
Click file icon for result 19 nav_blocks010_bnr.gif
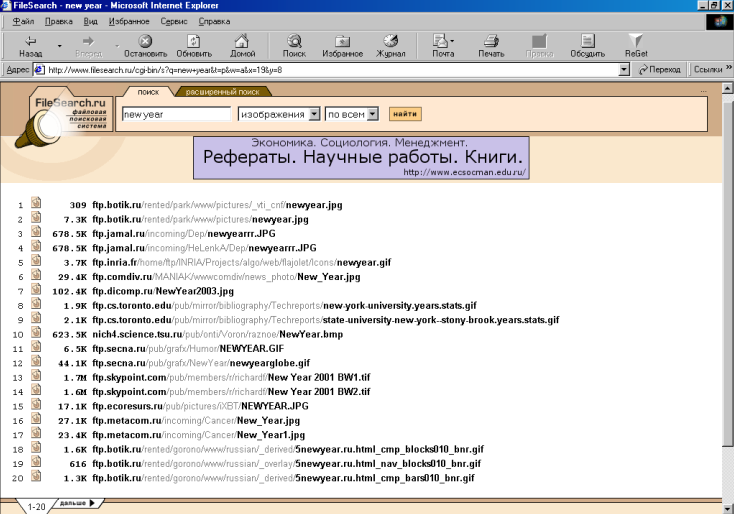[36, 462]
